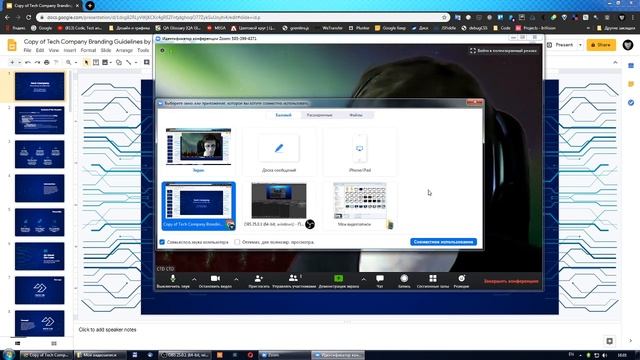Enable optimize for full-screen video checkbox
This screenshot has width=640, height=360.
coord(237,242)
